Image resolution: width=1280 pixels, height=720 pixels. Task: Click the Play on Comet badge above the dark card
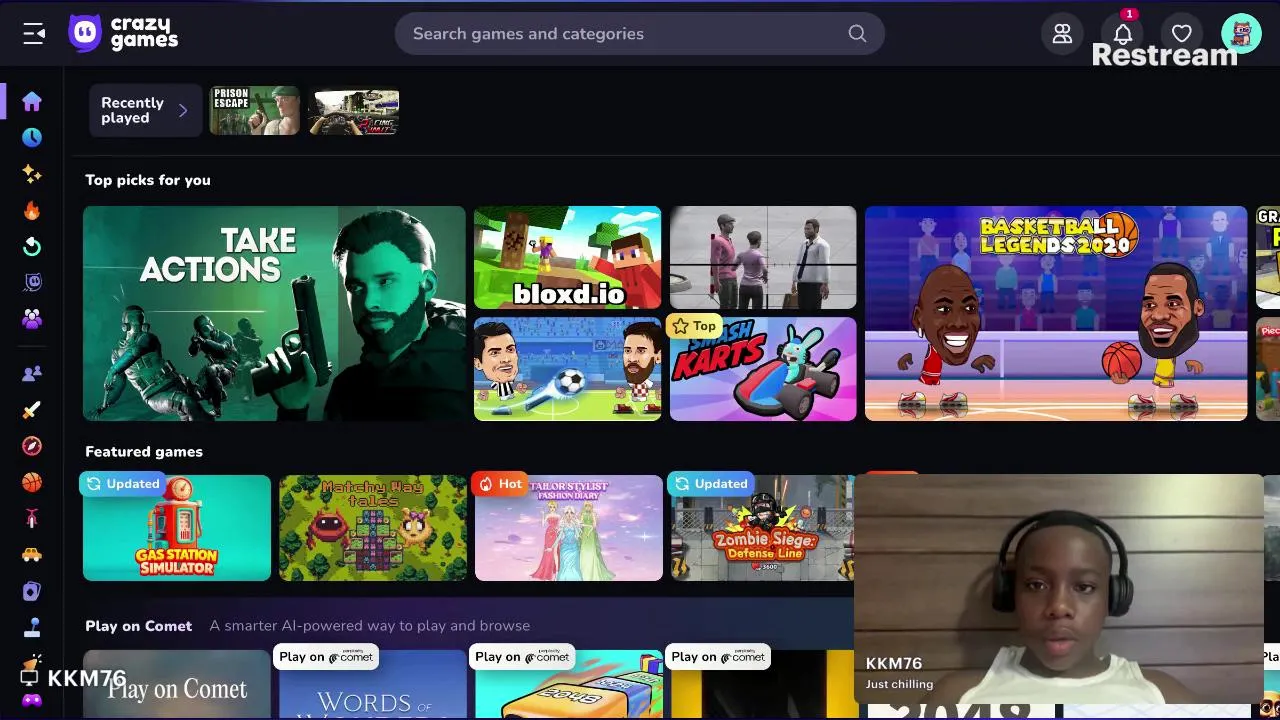pyautogui.click(x=718, y=657)
